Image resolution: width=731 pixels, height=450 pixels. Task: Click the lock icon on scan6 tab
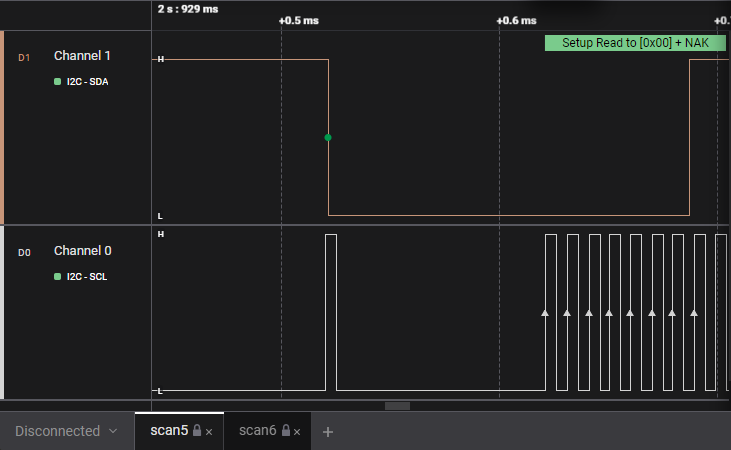point(285,431)
